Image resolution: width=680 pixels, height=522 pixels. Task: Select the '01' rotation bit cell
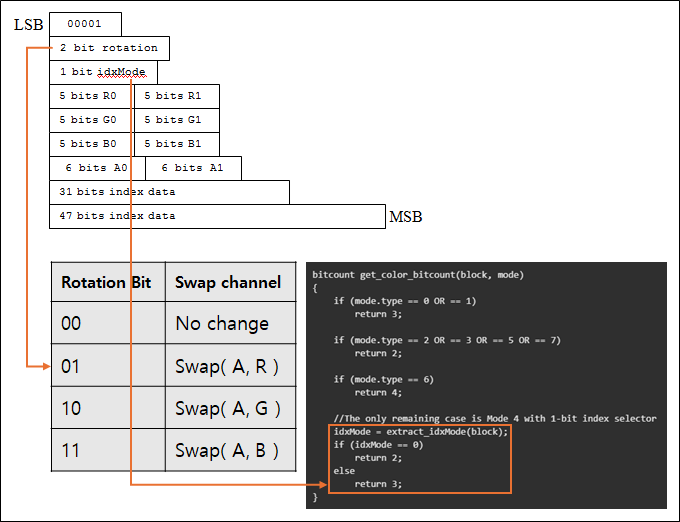(108, 365)
